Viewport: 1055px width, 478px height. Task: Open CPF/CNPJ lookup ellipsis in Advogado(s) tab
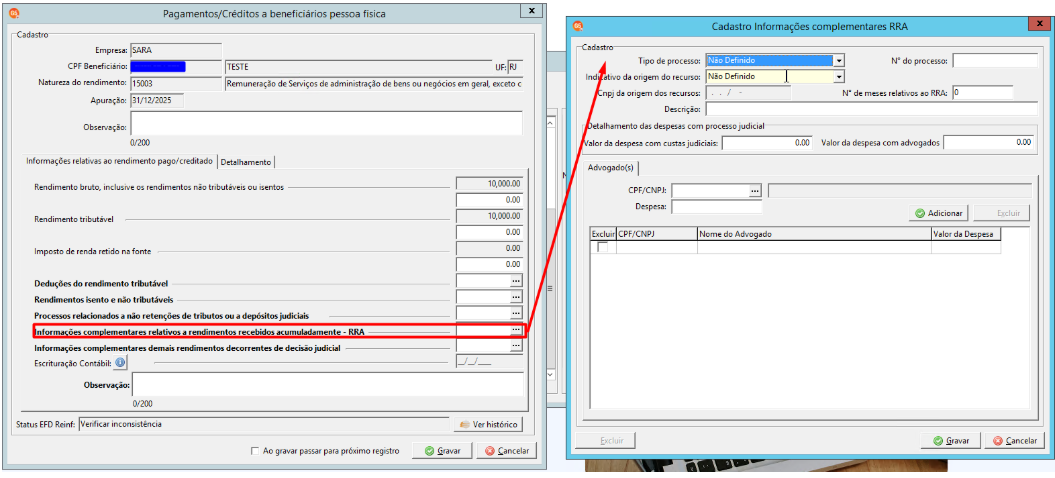coord(755,191)
